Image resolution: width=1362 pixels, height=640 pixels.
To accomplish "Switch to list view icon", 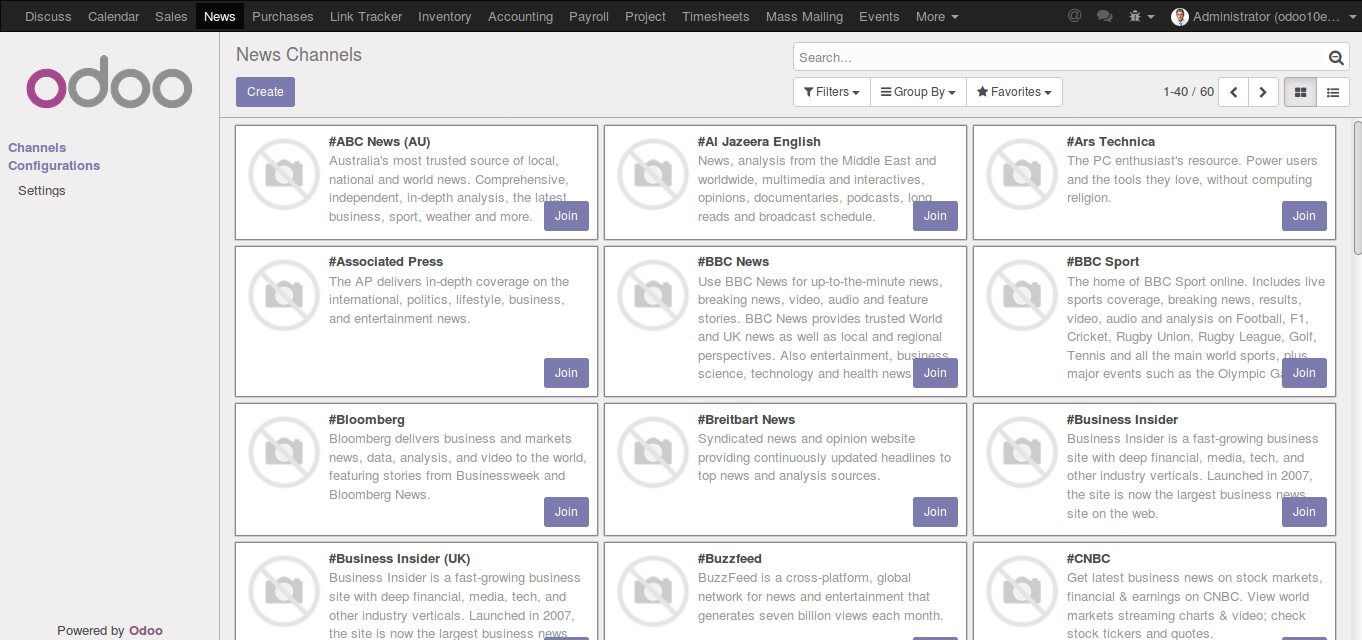I will point(1333,92).
